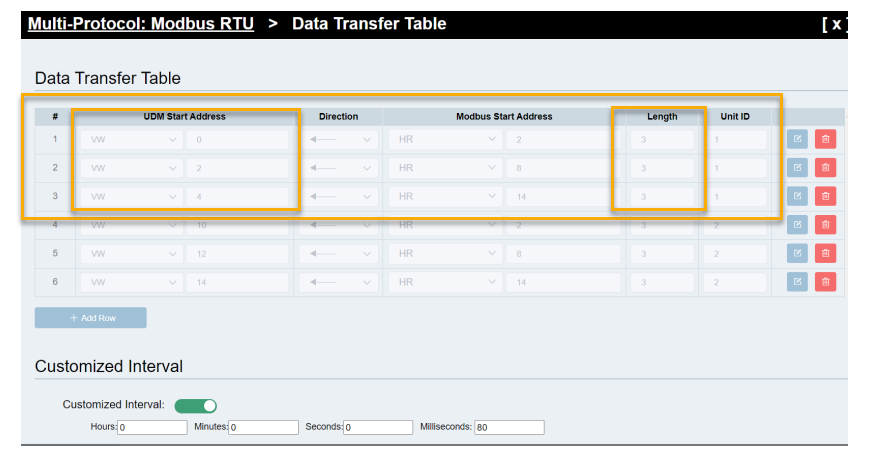Screen dimensions: 886x468
Task: Open the Direction dropdown in row 5
Action: (338, 254)
